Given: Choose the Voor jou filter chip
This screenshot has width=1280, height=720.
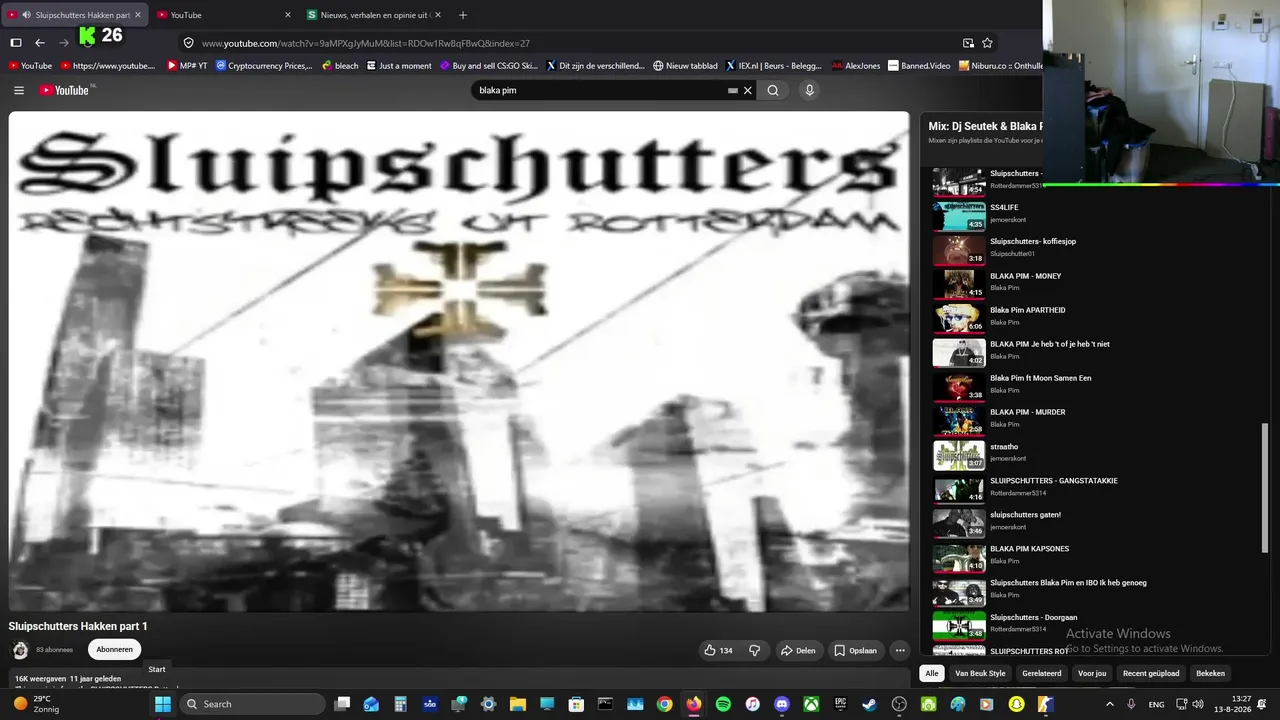Looking at the screenshot, I should coord(1092,673).
